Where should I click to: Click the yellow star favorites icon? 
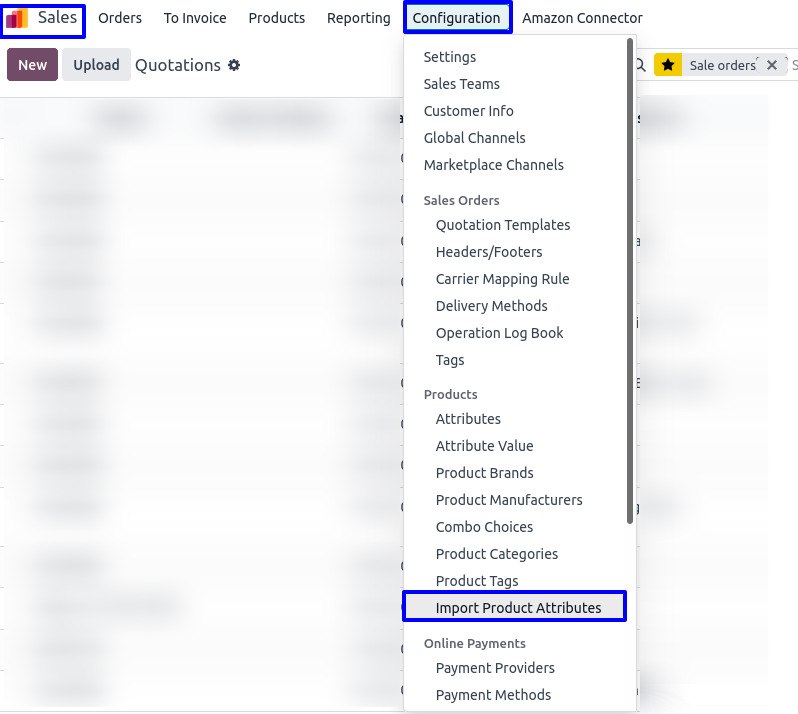coord(668,65)
